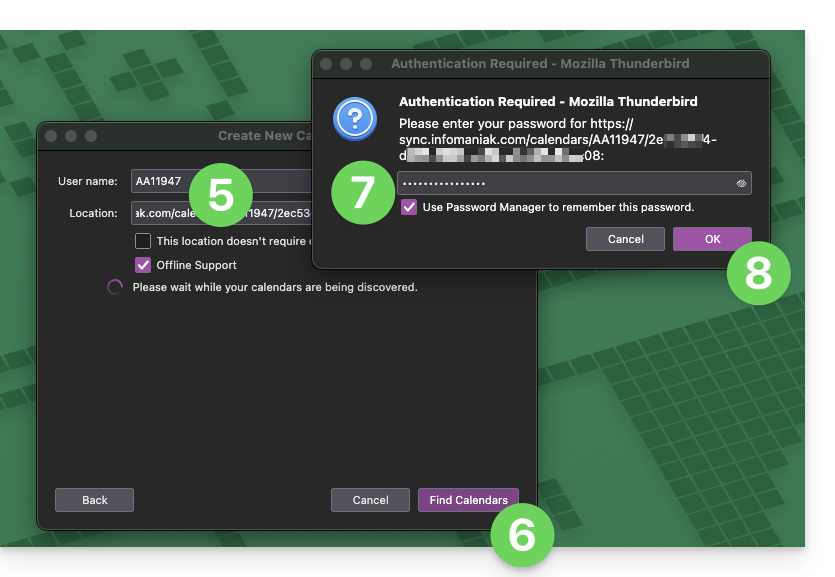
Task: Go Back in the calendar wizard
Action: click(95, 500)
